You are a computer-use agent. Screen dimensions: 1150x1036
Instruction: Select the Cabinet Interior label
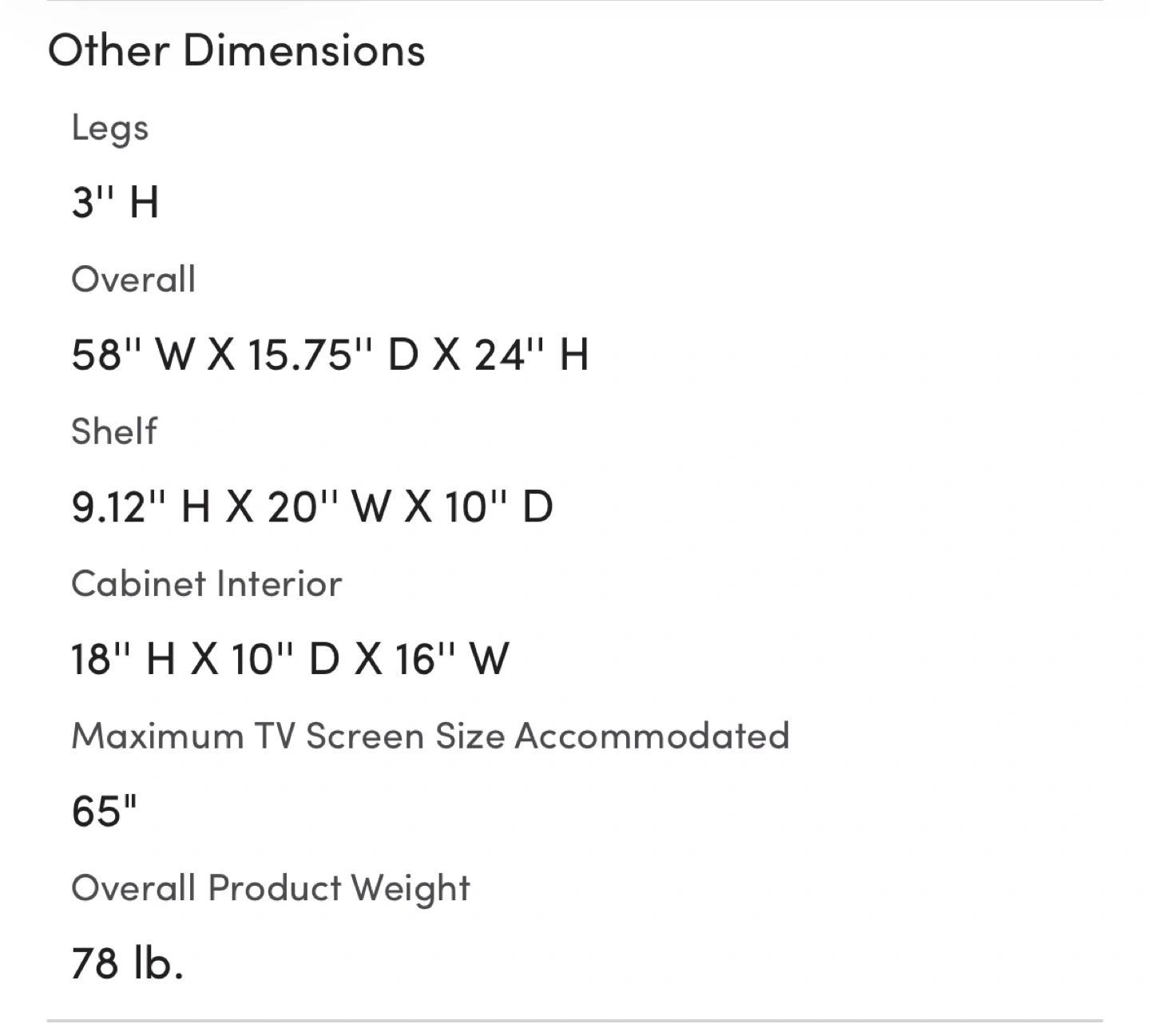pyautogui.click(x=206, y=584)
